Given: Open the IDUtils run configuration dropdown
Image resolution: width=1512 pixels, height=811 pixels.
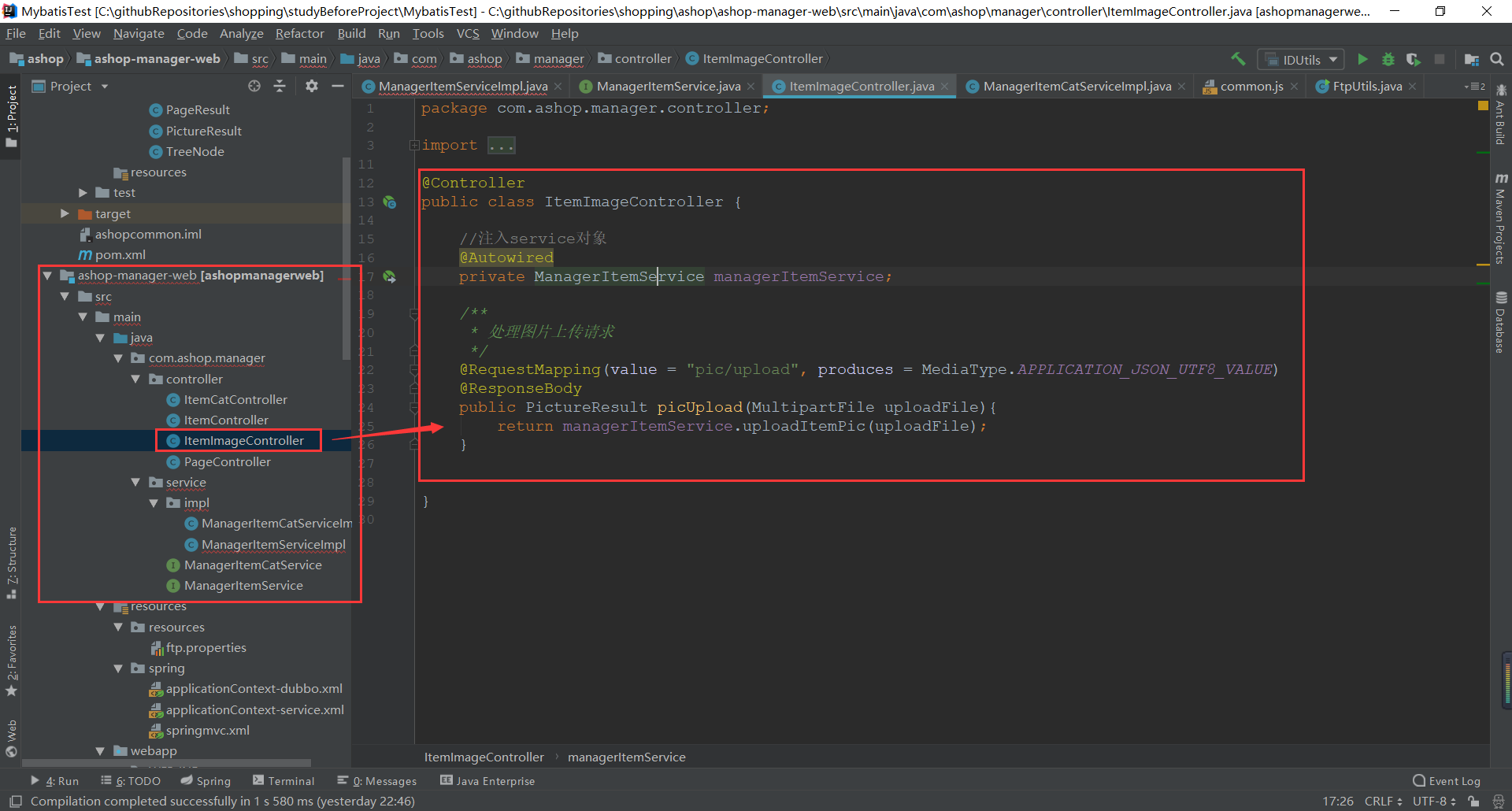Looking at the screenshot, I should click(x=1300, y=60).
